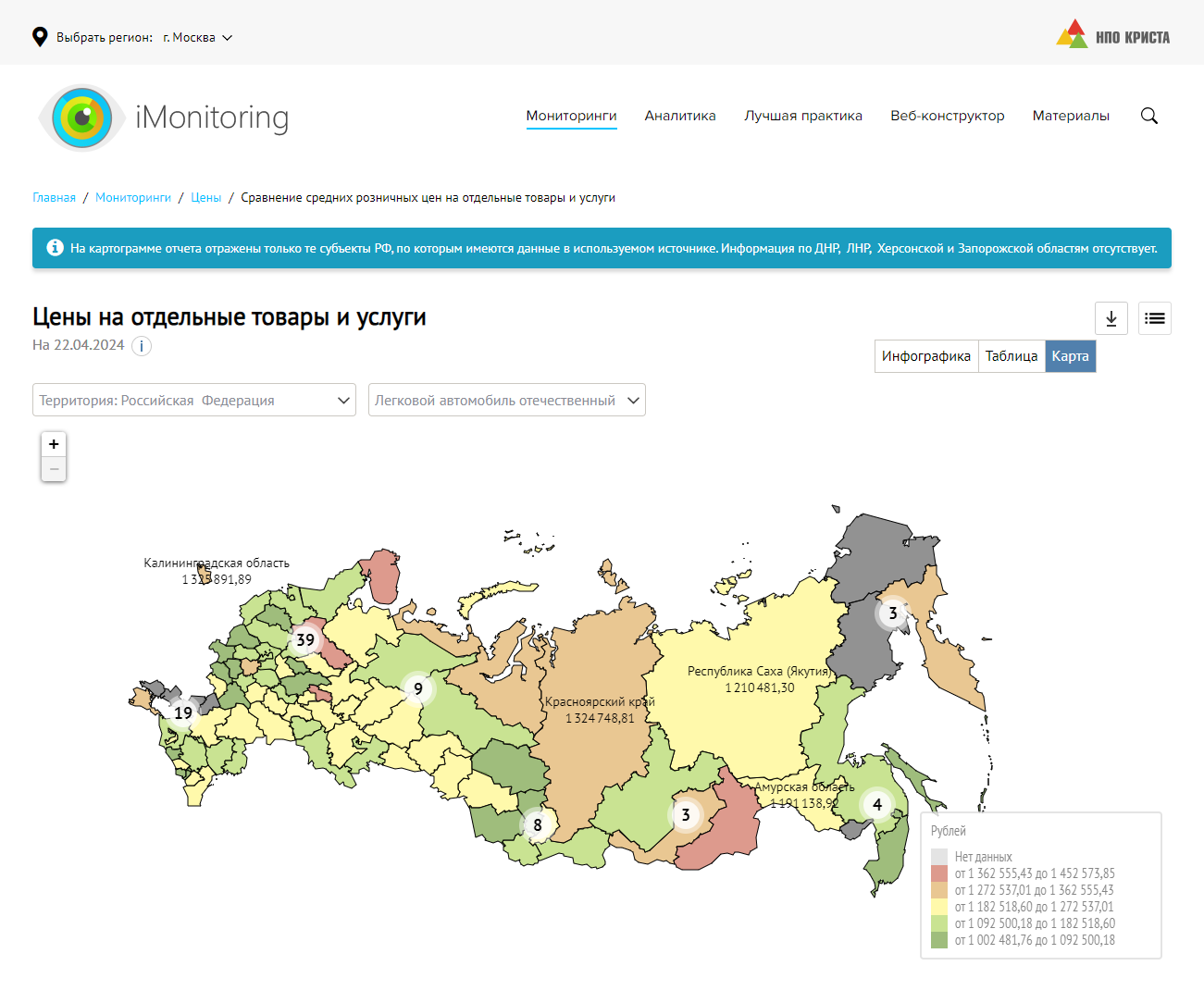Image resolution: width=1204 pixels, height=1003 pixels.
Task: Click the location pin icon
Action: click(x=40, y=37)
